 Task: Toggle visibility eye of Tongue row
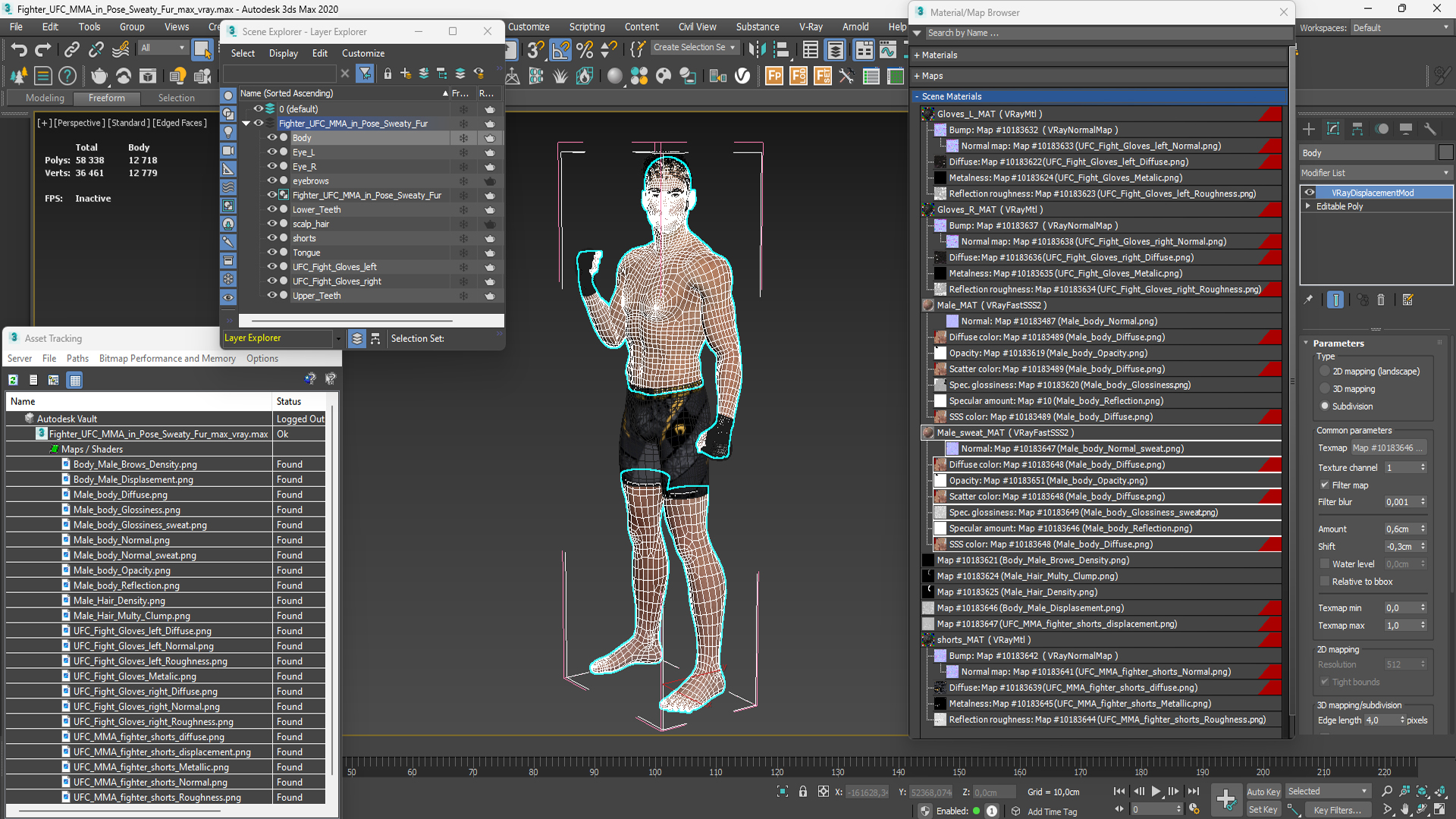tap(271, 253)
